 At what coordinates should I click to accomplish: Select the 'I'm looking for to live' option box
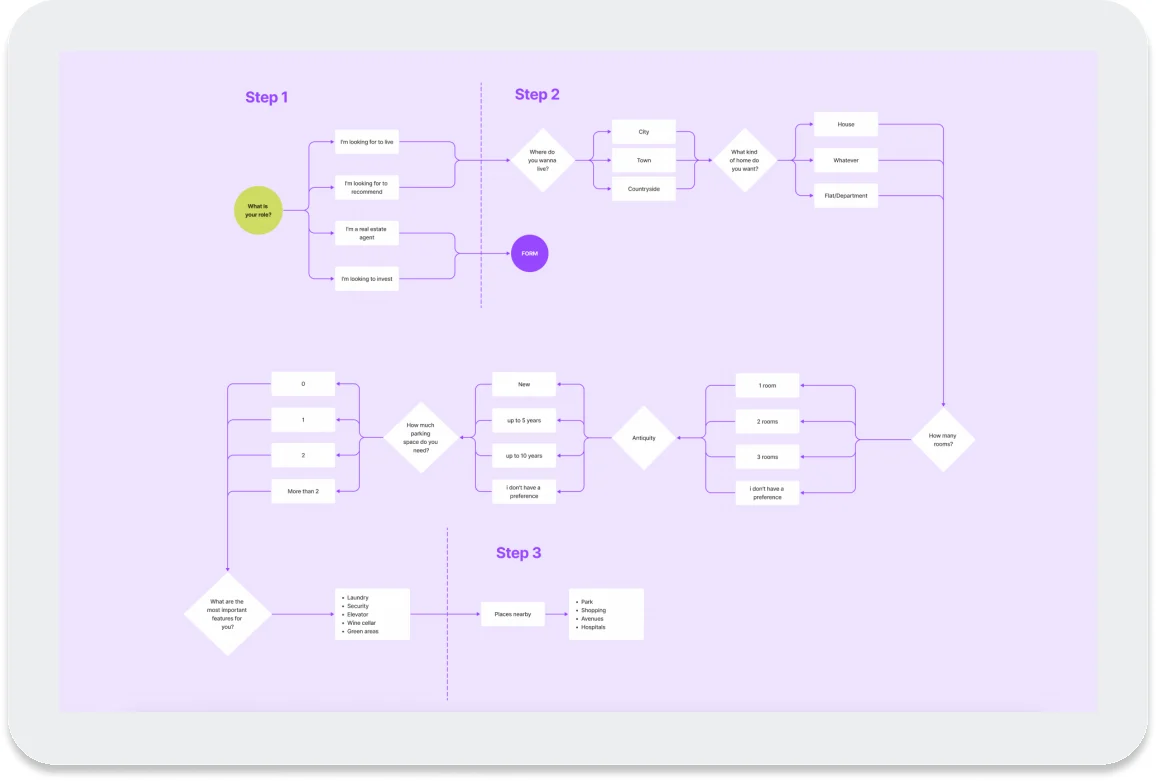click(366, 140)
